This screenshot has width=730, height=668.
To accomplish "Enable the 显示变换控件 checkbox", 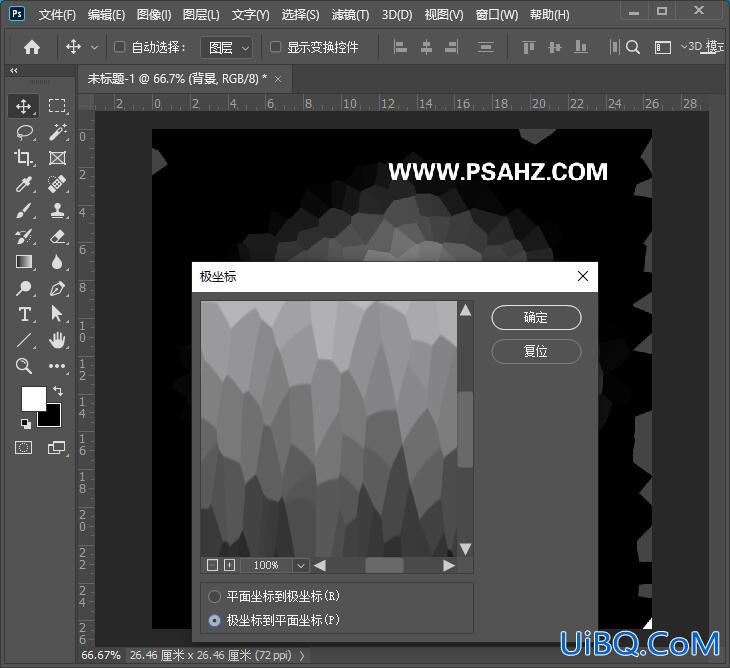I will (x=276, y=47).
